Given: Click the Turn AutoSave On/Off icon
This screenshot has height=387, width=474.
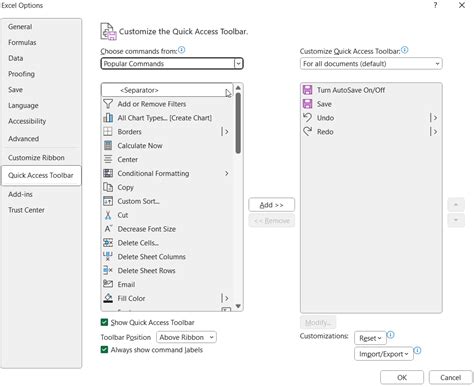Looking at the screenshot, I should click(x=307, y=90).
